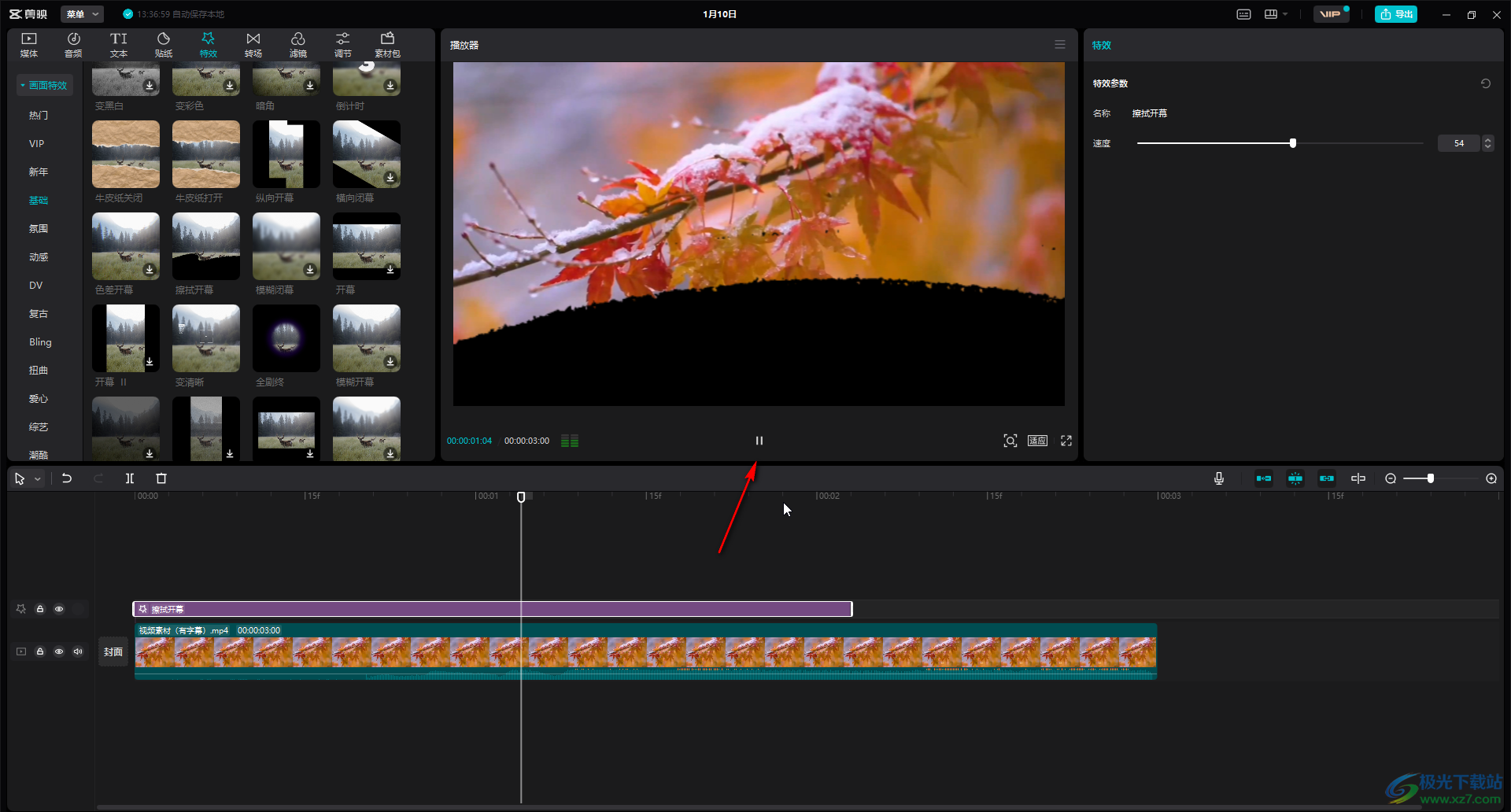Choose the 擦拭开幕 effect thumbnail
The height and width of the screenshot is (812, 1511).
pyautogui.click(x=206, y=246)
